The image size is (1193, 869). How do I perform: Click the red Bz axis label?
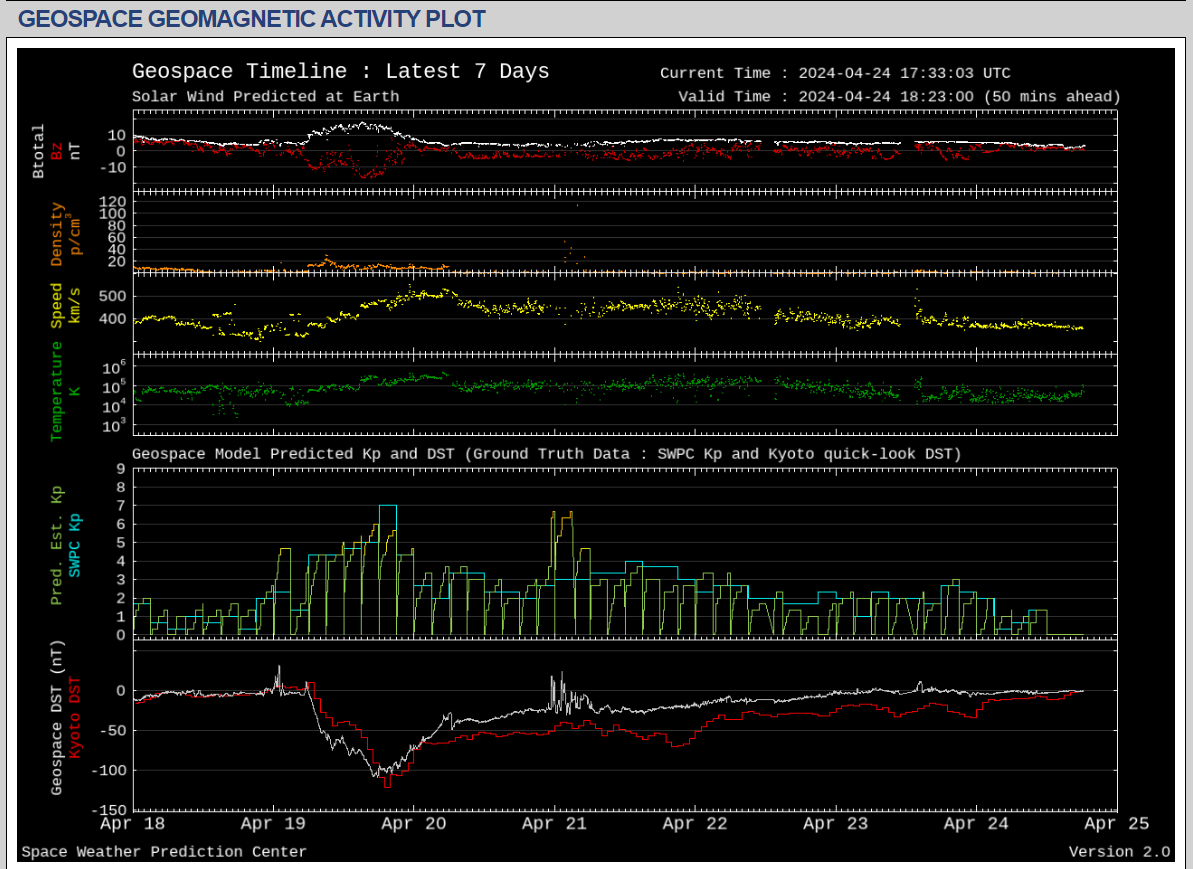pos(57,151)
